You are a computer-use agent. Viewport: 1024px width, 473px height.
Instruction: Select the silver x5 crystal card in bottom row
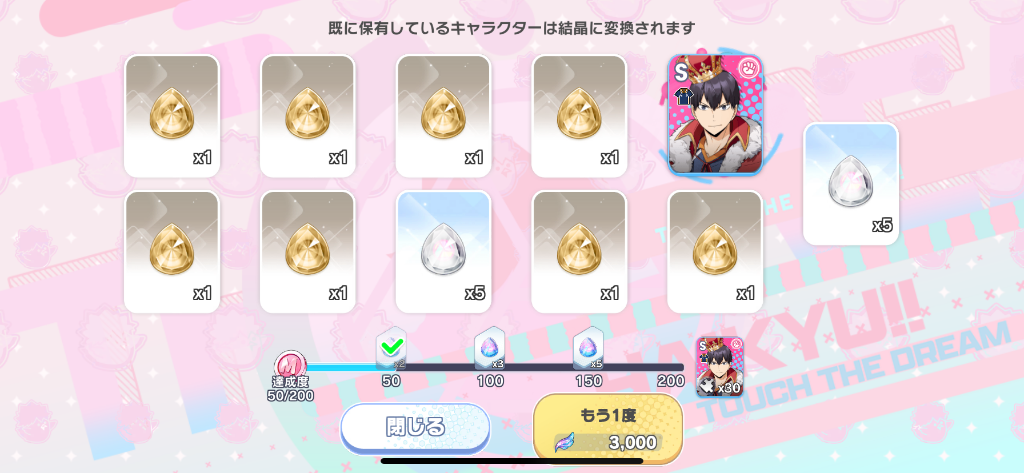click(x=443, y=252)
